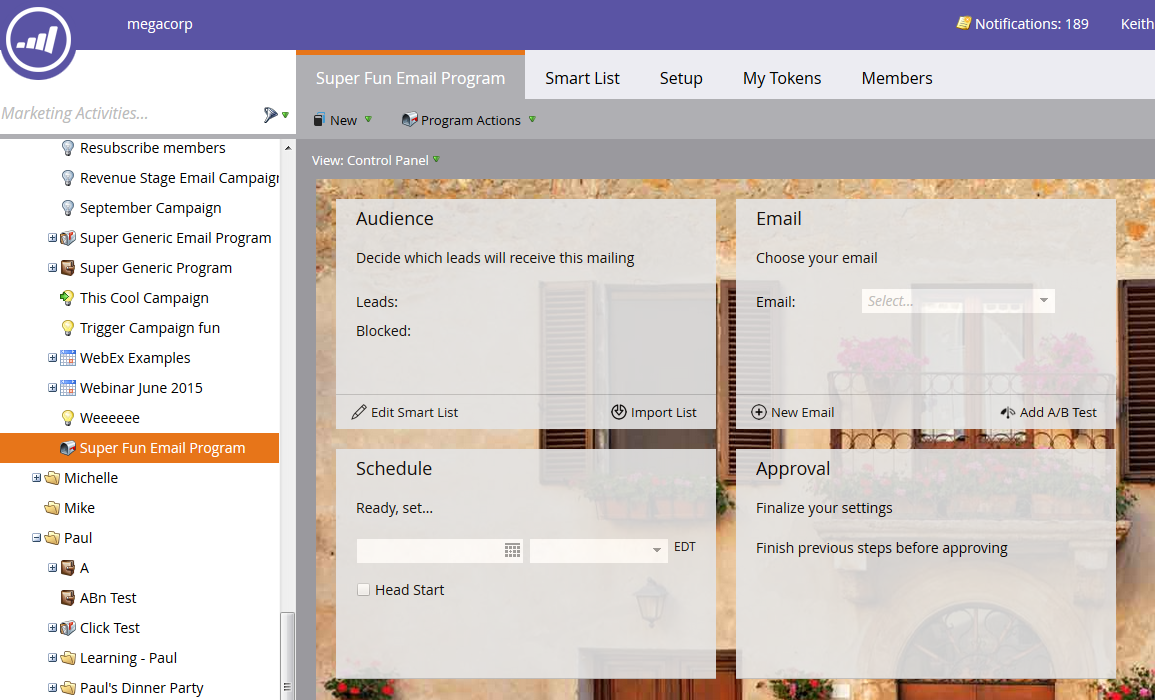Switch to the Smart List tab
The width and height of the screenshot is (1155, 700).
point(582,78)
